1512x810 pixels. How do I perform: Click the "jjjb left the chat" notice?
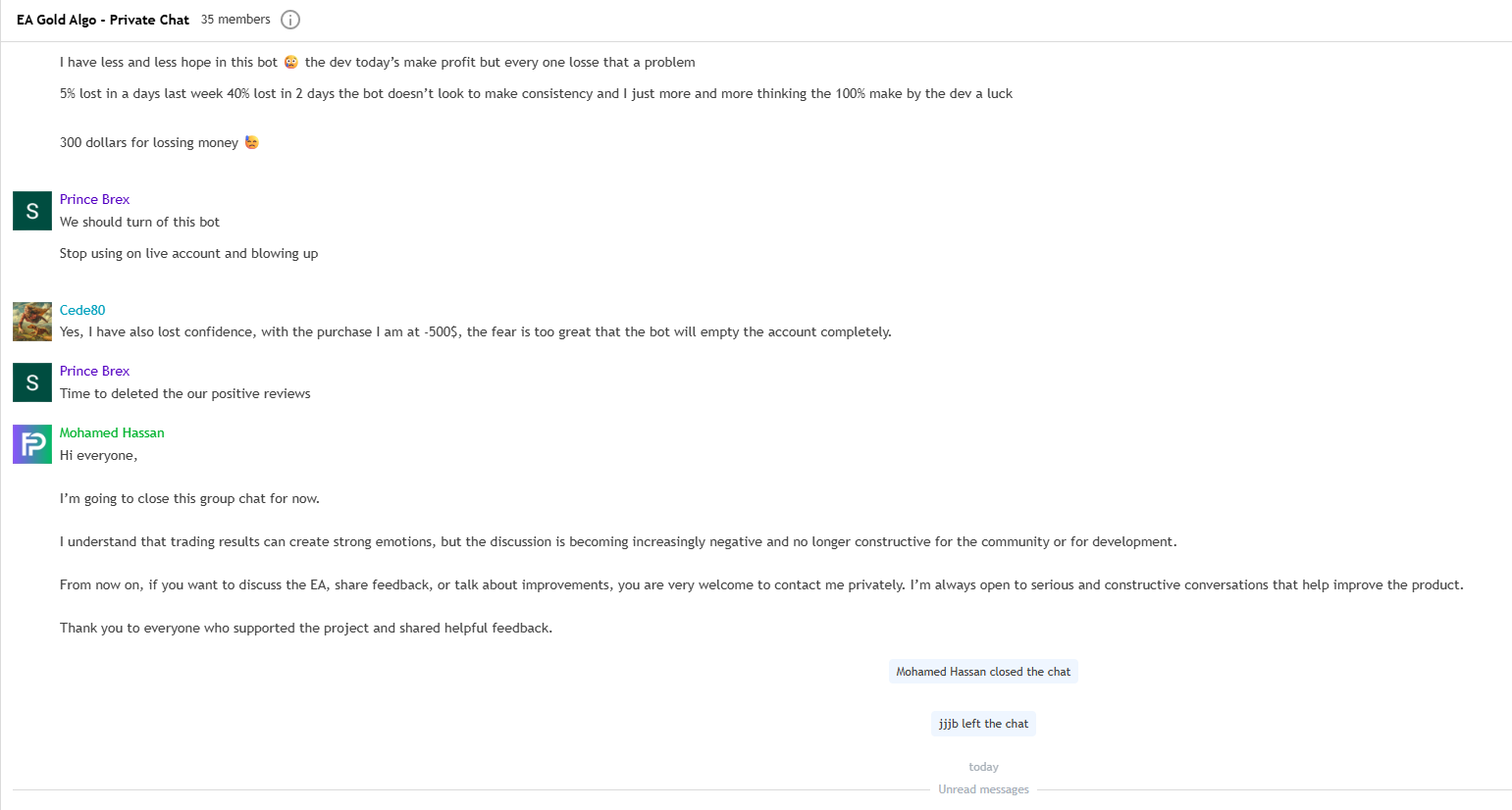point(983,724)
